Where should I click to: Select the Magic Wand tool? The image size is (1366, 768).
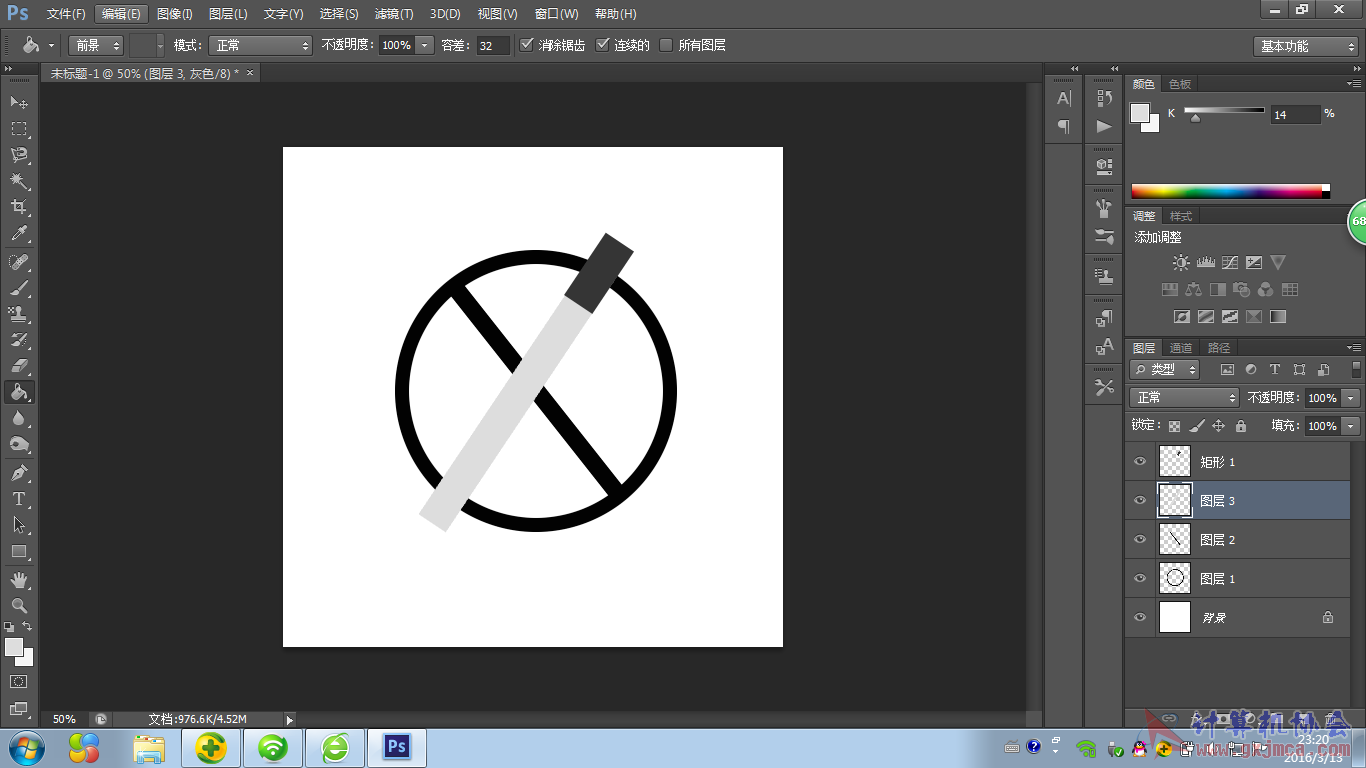tap(19, 181)
